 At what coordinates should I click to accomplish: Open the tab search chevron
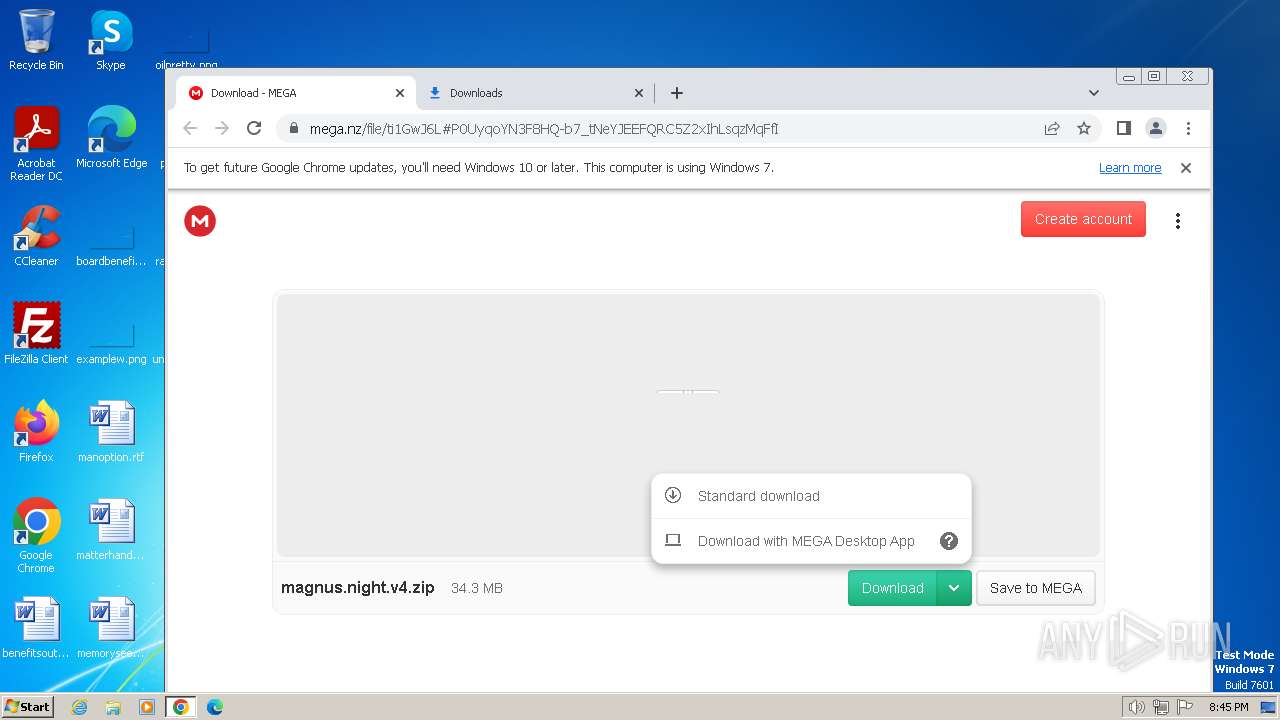click(1094, 93)
